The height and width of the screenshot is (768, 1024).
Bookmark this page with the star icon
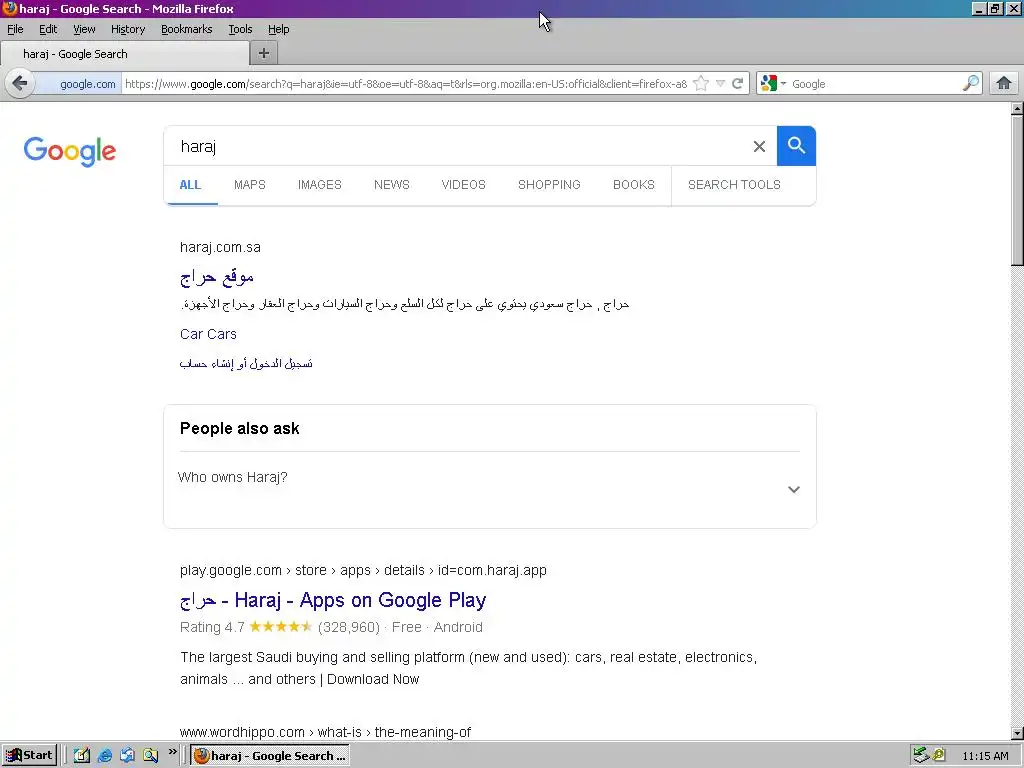(701, 84)
